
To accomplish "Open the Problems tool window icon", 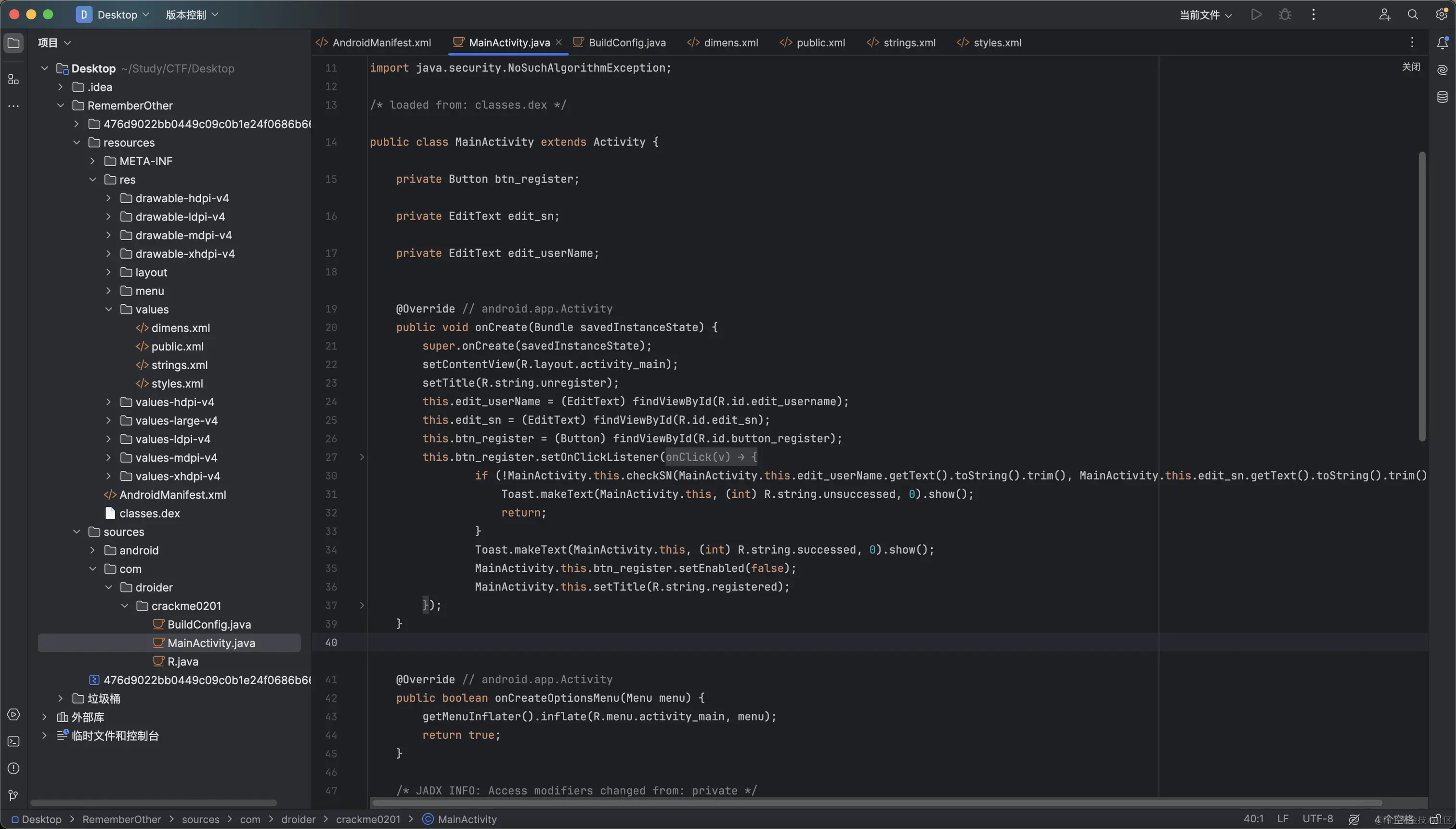I will [x=13, y=769].
